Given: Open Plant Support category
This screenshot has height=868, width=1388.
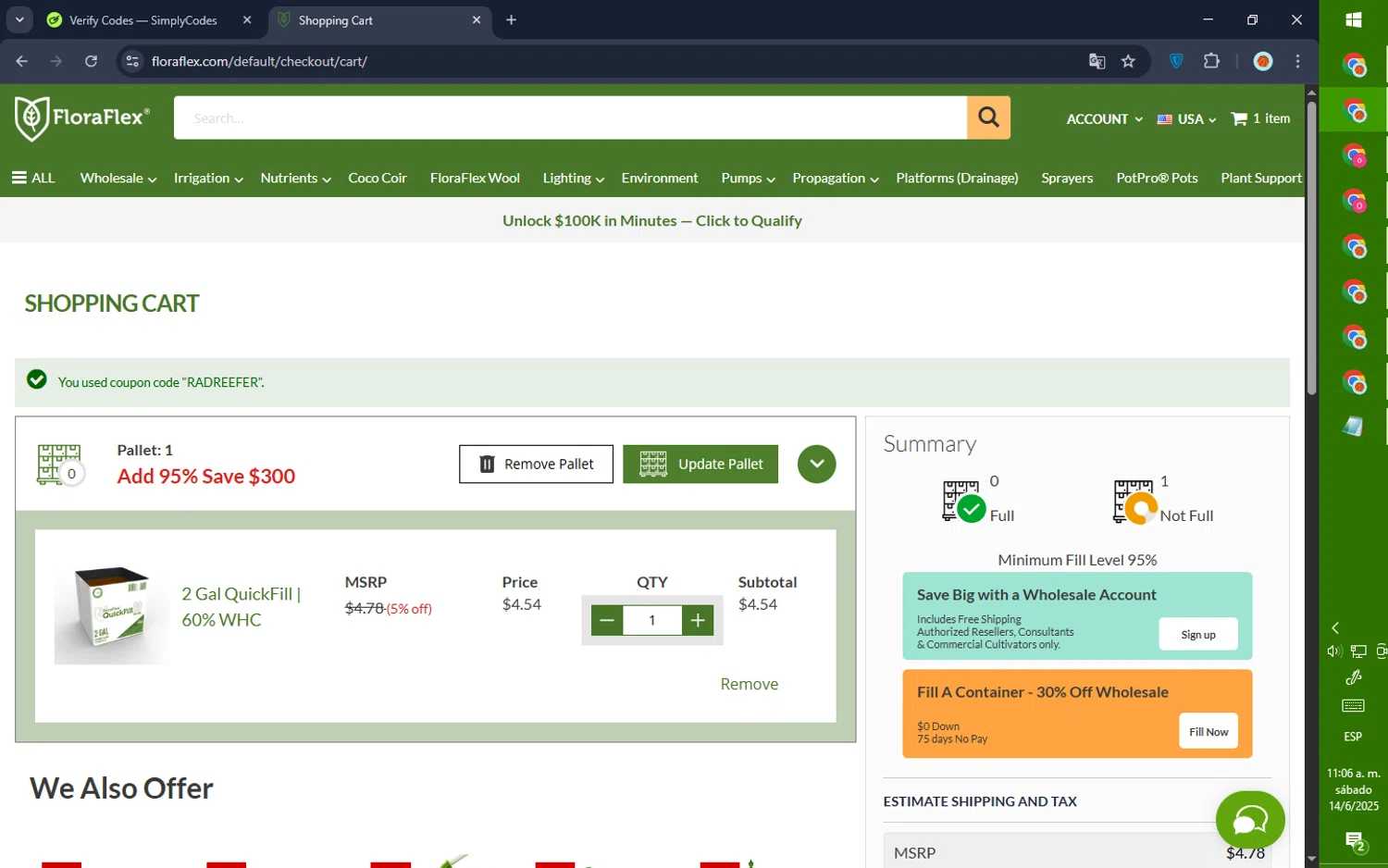Looking at the screenshot, I should (x=1261, y=178).
